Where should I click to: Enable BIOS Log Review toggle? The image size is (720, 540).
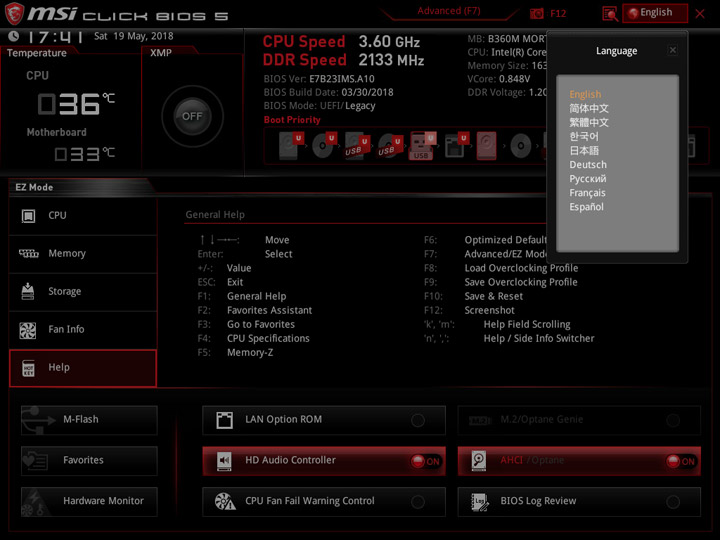[673, 502]
